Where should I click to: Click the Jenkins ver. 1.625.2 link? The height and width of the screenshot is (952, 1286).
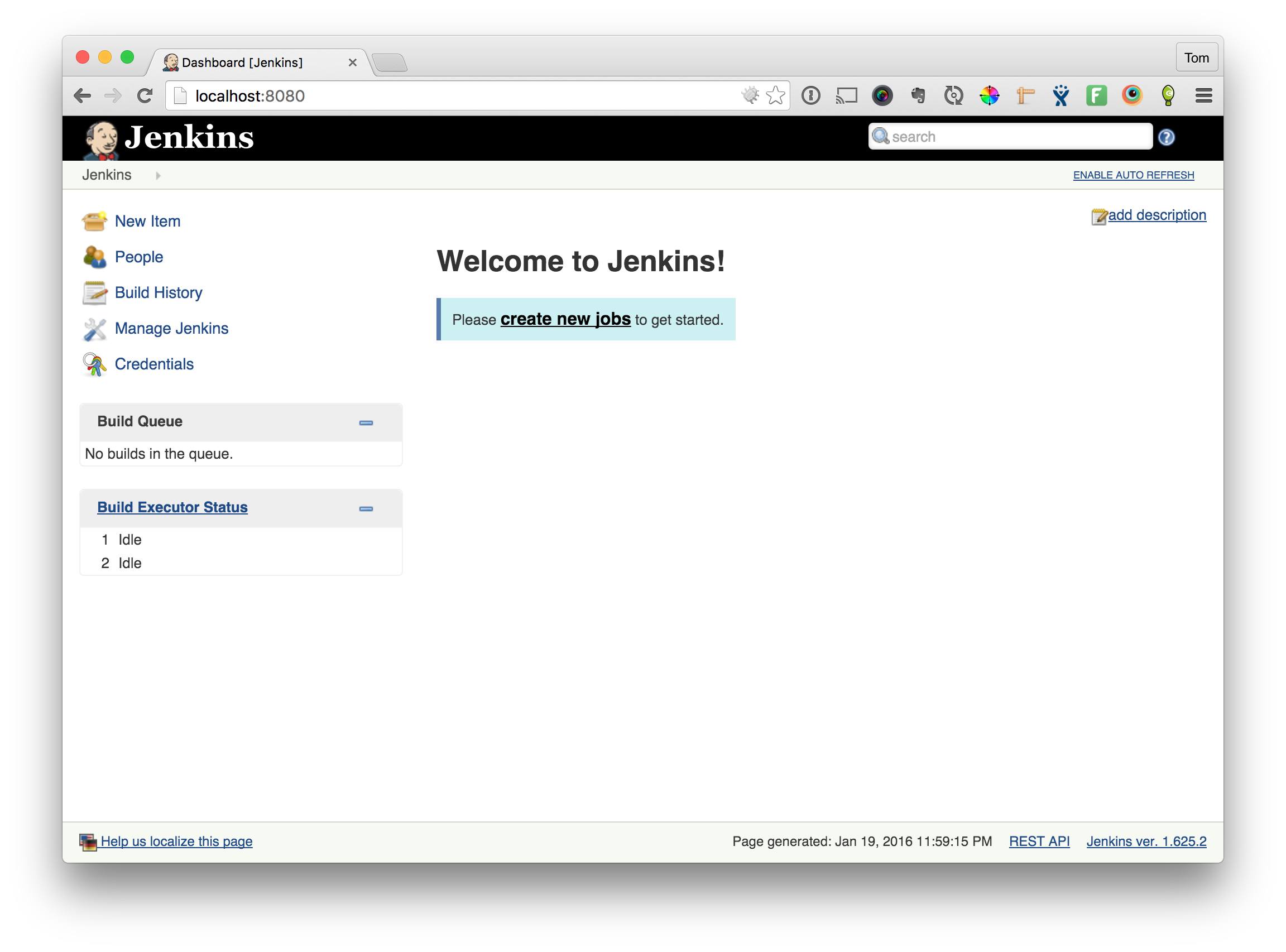tap(1146, 842)
